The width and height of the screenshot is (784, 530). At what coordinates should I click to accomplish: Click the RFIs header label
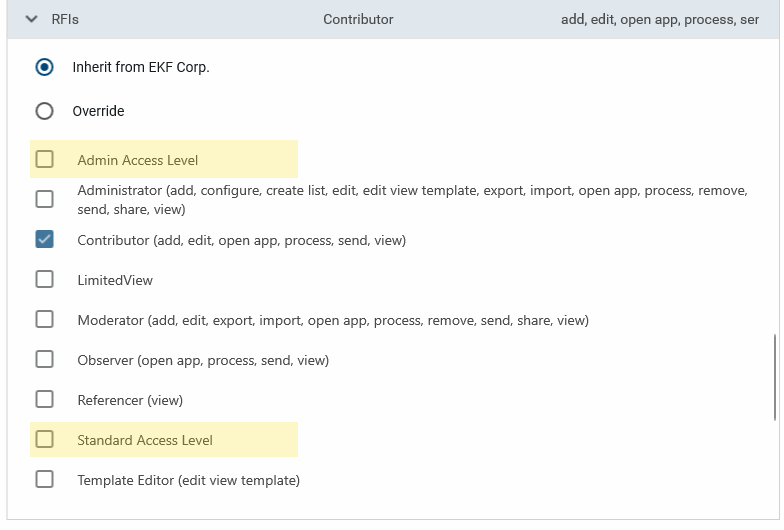[65, 19]
